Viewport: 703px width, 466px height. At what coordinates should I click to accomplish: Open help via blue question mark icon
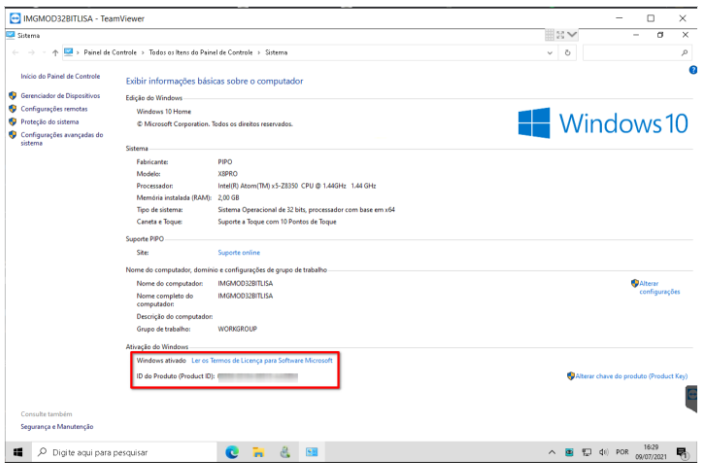693,70
